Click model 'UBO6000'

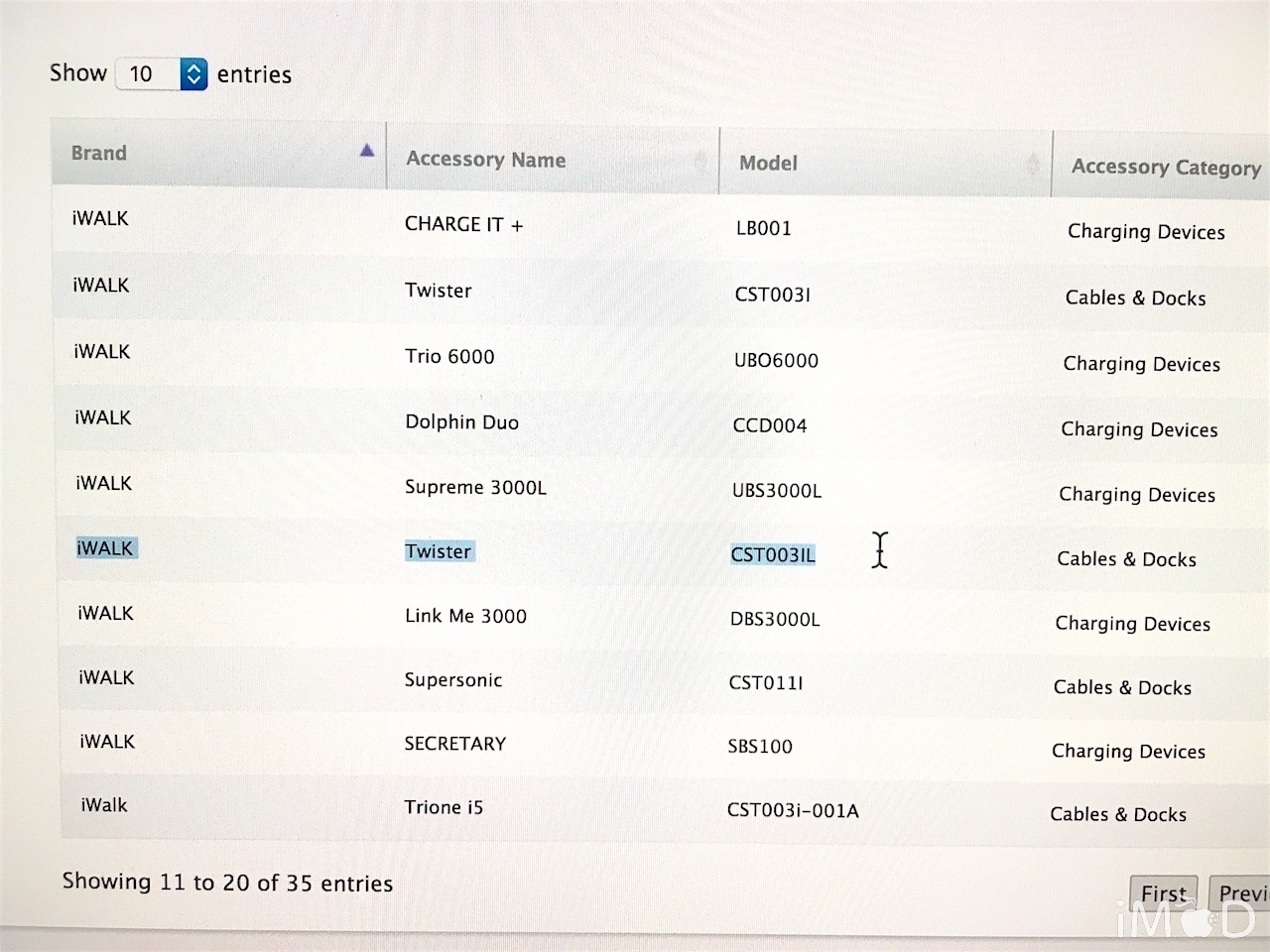776,361
